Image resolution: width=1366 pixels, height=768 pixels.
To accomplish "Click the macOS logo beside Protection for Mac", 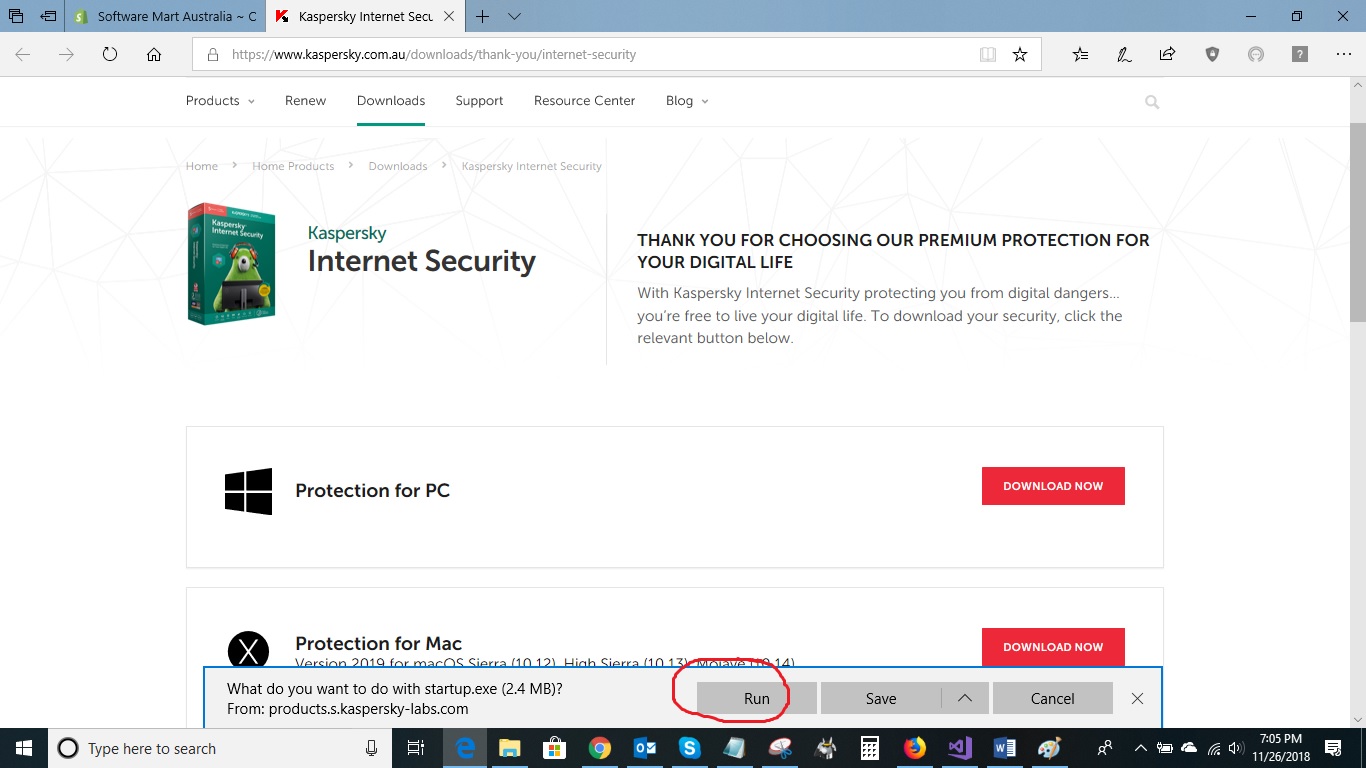I will [x=248, y=650].
